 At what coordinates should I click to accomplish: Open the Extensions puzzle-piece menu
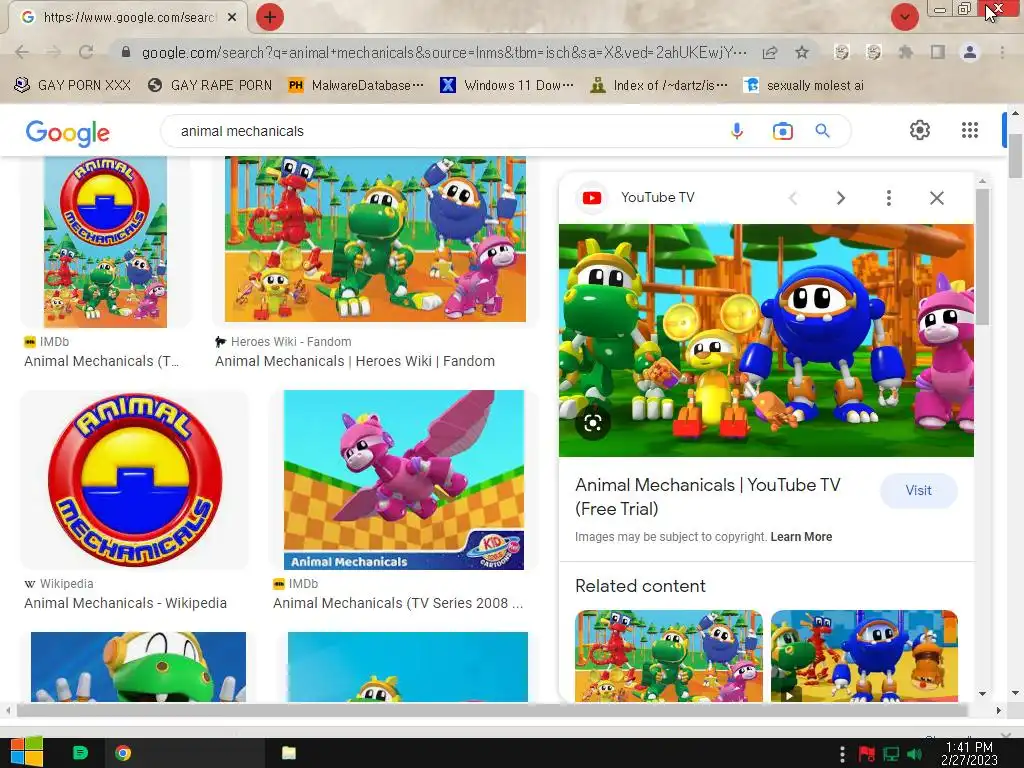point(905,52)
